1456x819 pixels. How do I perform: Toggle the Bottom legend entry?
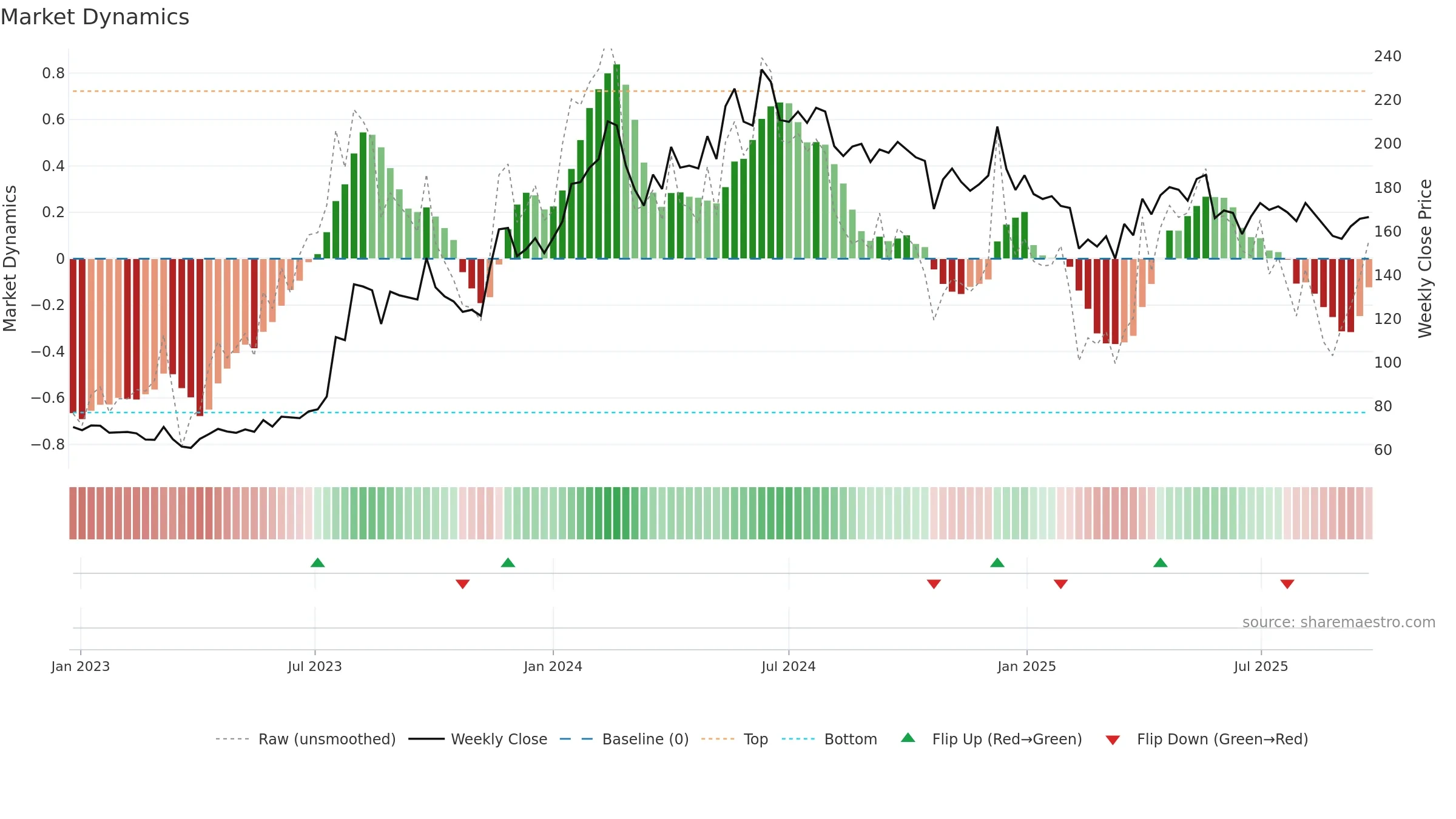829,739
